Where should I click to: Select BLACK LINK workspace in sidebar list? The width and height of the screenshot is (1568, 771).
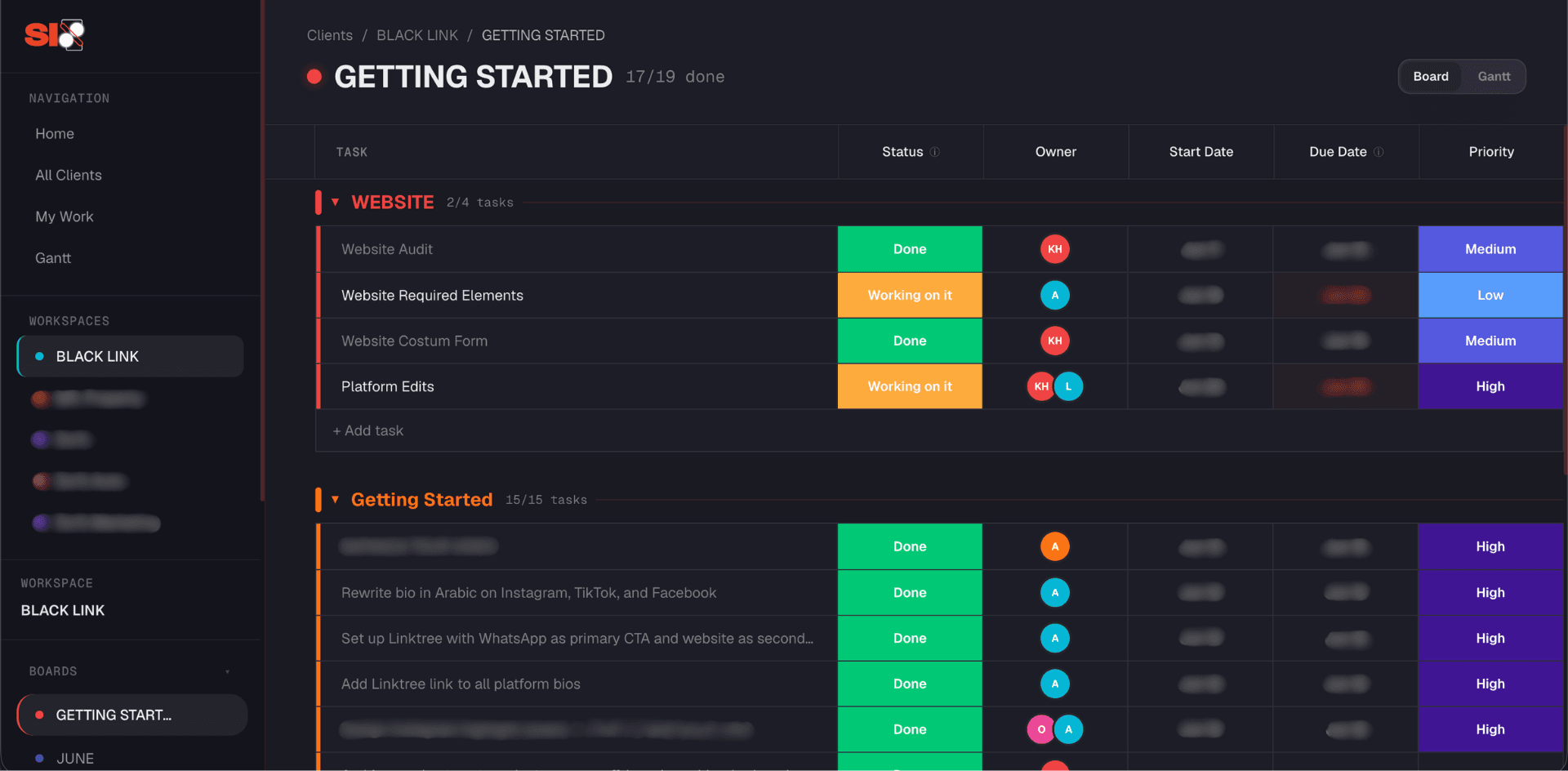pyautogui.click(x=131, y=356)
